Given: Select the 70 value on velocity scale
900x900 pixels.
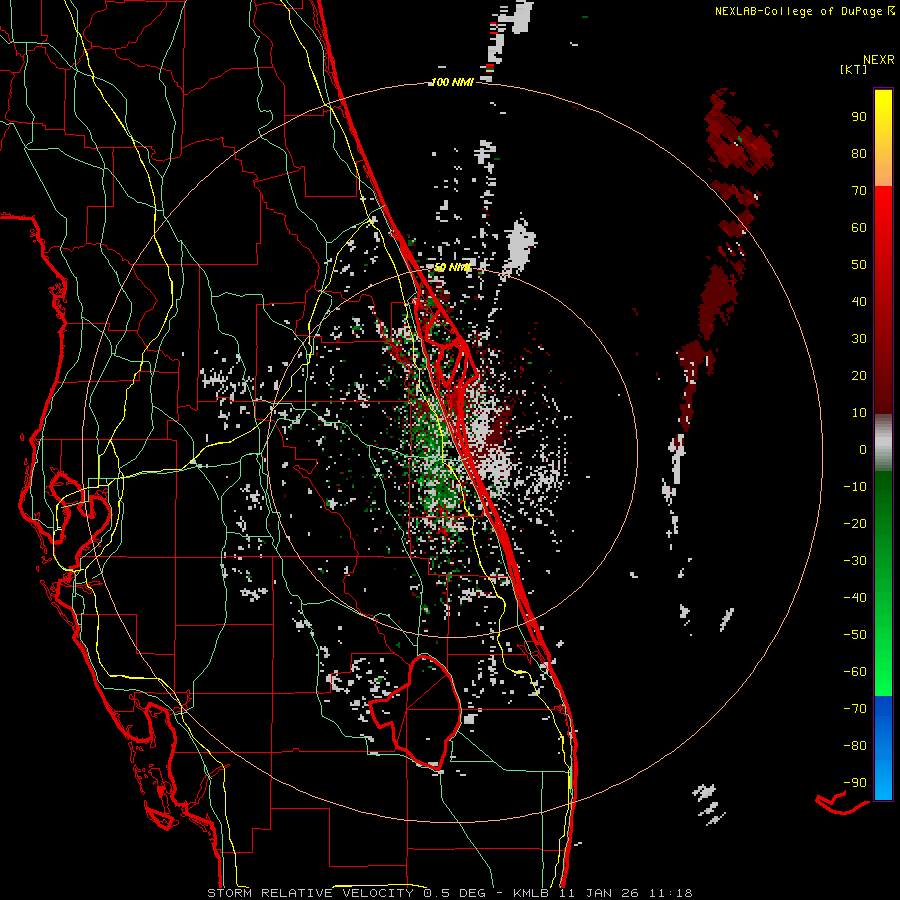Looking at the screenshot, I should (x=859, y=191).
